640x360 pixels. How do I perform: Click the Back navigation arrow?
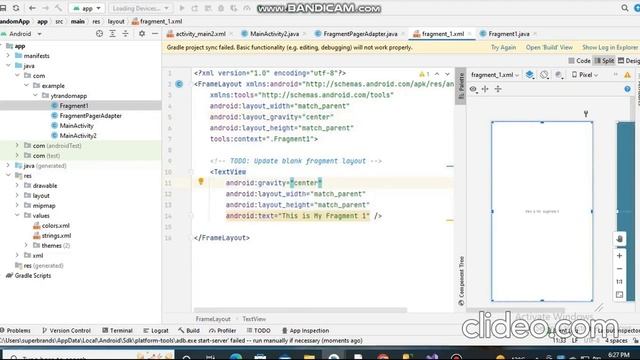pos(32,8)
